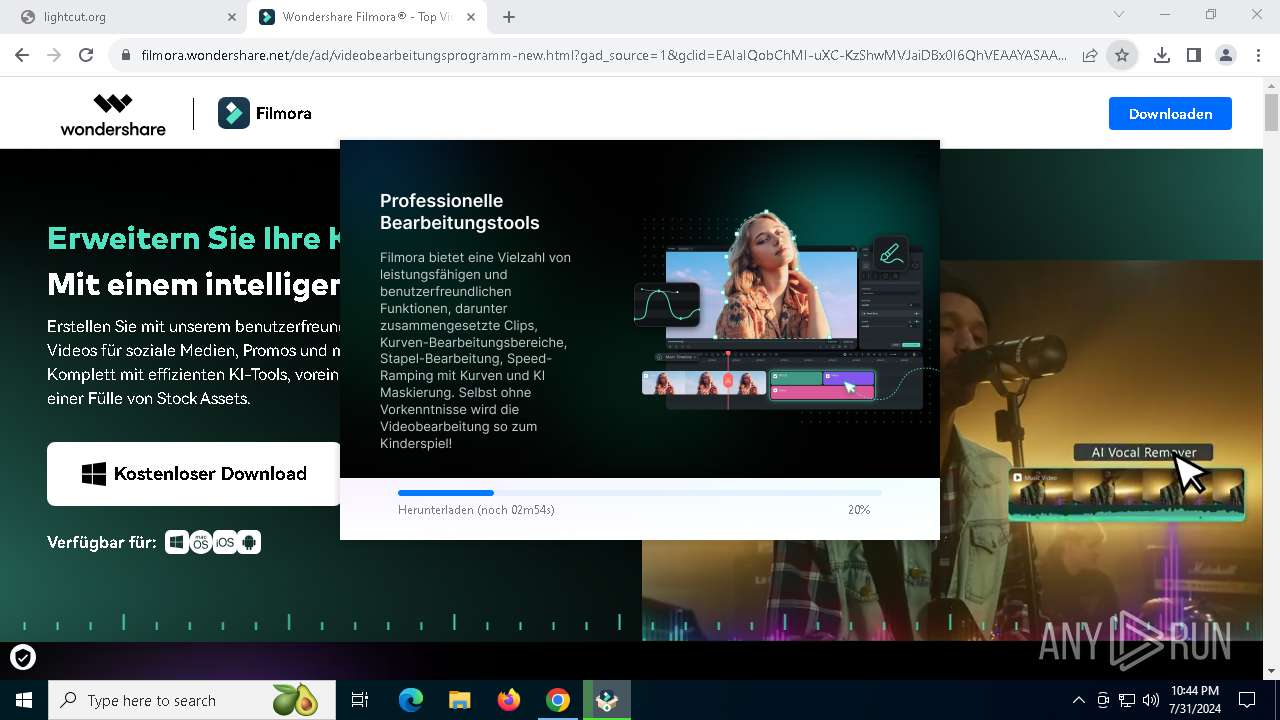Viewport: 1280px width, 720px height.
Task: Open a new browser tab
Action: point(509,17)
